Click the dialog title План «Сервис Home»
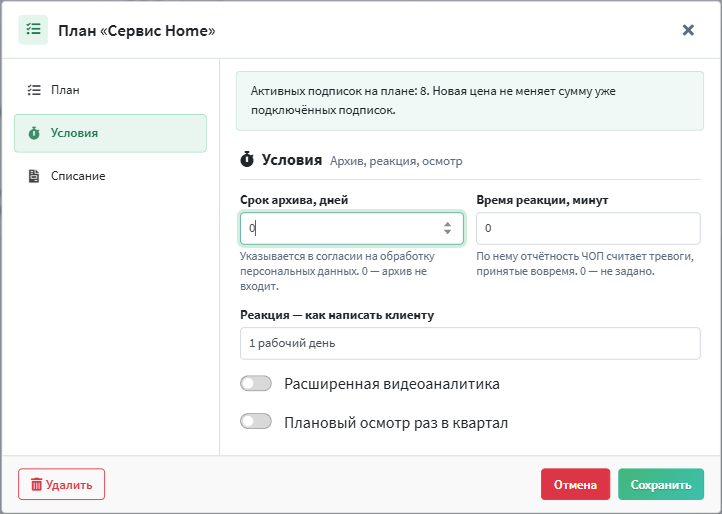The height and width of the screenshot is (514, 722). 137,30
